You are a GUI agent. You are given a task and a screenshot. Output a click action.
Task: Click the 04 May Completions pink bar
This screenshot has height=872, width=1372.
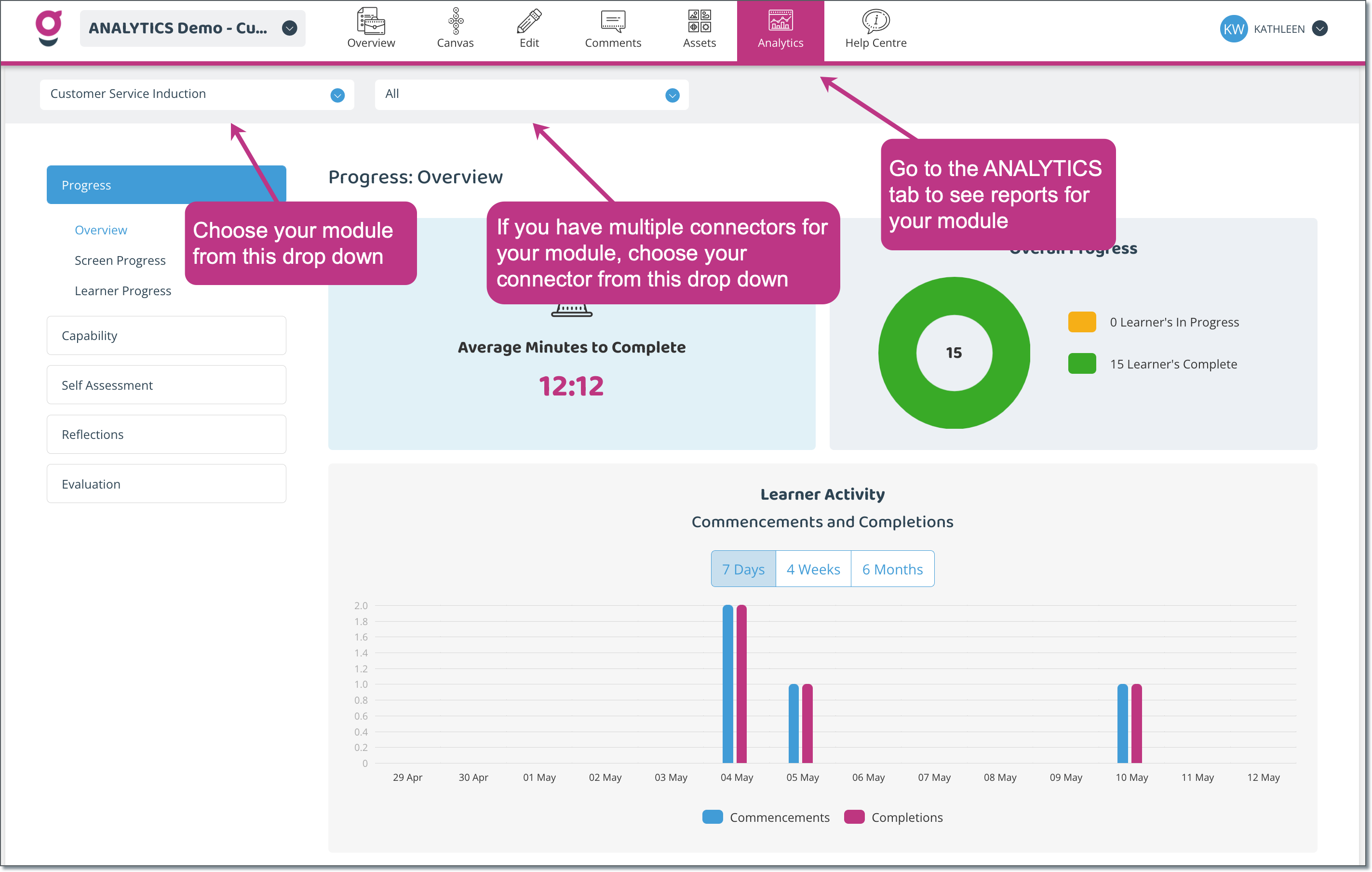pyautogui.click(x=741, y=684)
